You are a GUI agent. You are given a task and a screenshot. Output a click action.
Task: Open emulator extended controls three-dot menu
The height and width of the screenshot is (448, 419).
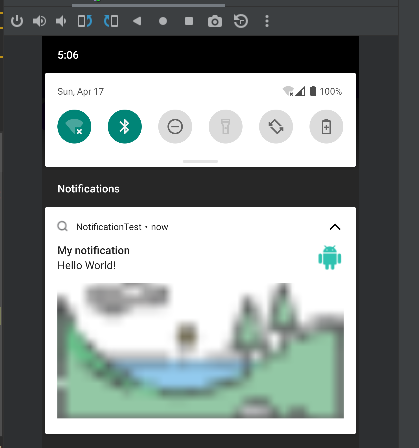[267, 21]
